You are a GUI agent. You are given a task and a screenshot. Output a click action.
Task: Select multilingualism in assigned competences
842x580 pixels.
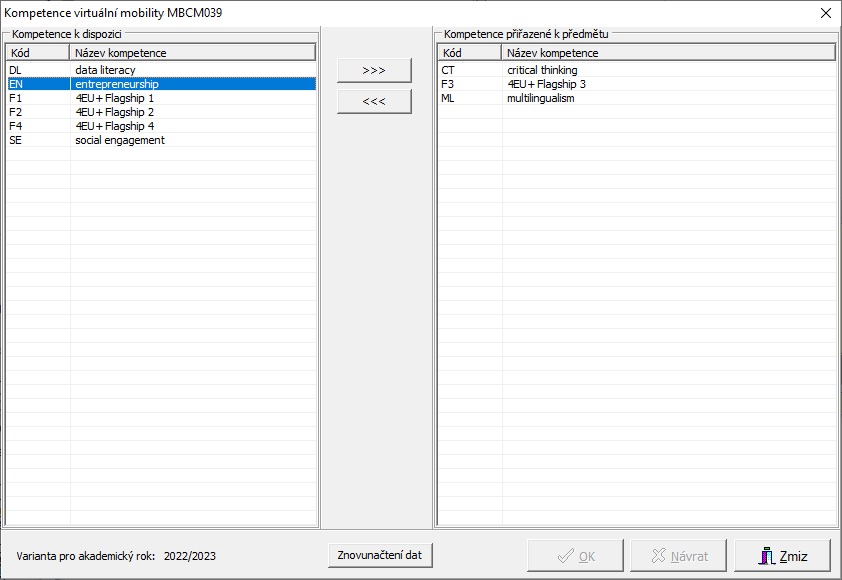coord(540,98)
